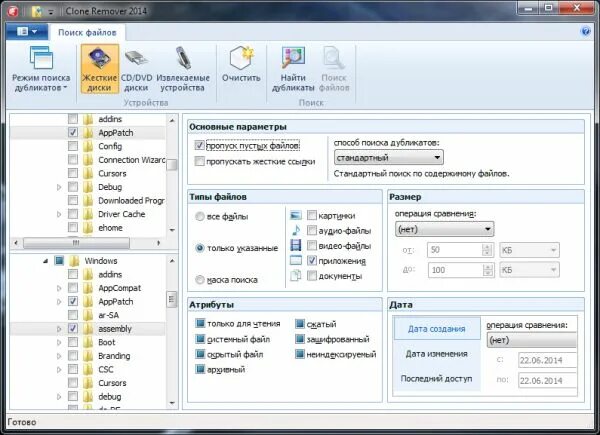
Task: Click the applications window type icon
Action: (295, 261)
